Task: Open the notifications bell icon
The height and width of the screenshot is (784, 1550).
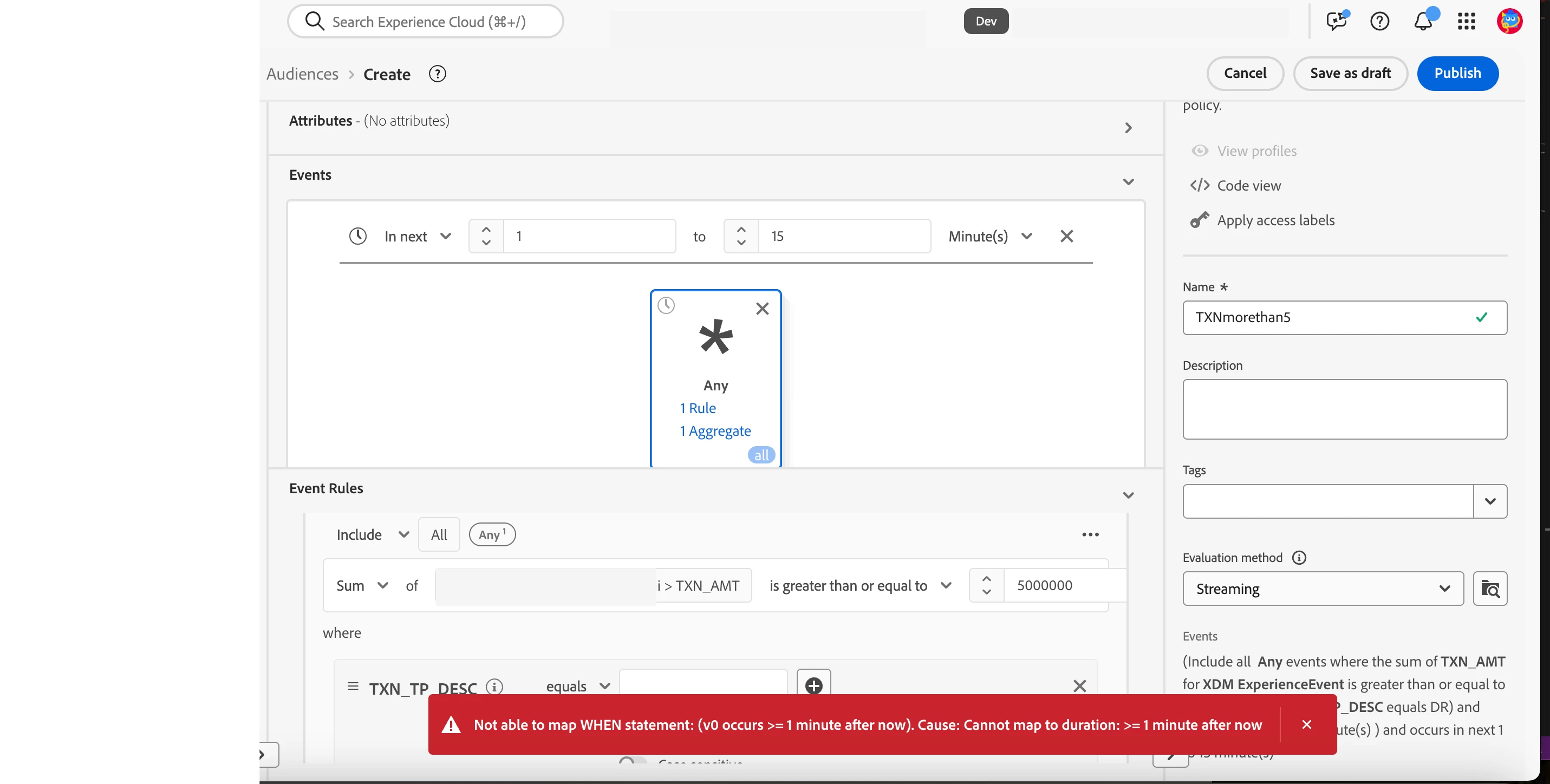Action: pyautogui.click(x=1422, y=22)
